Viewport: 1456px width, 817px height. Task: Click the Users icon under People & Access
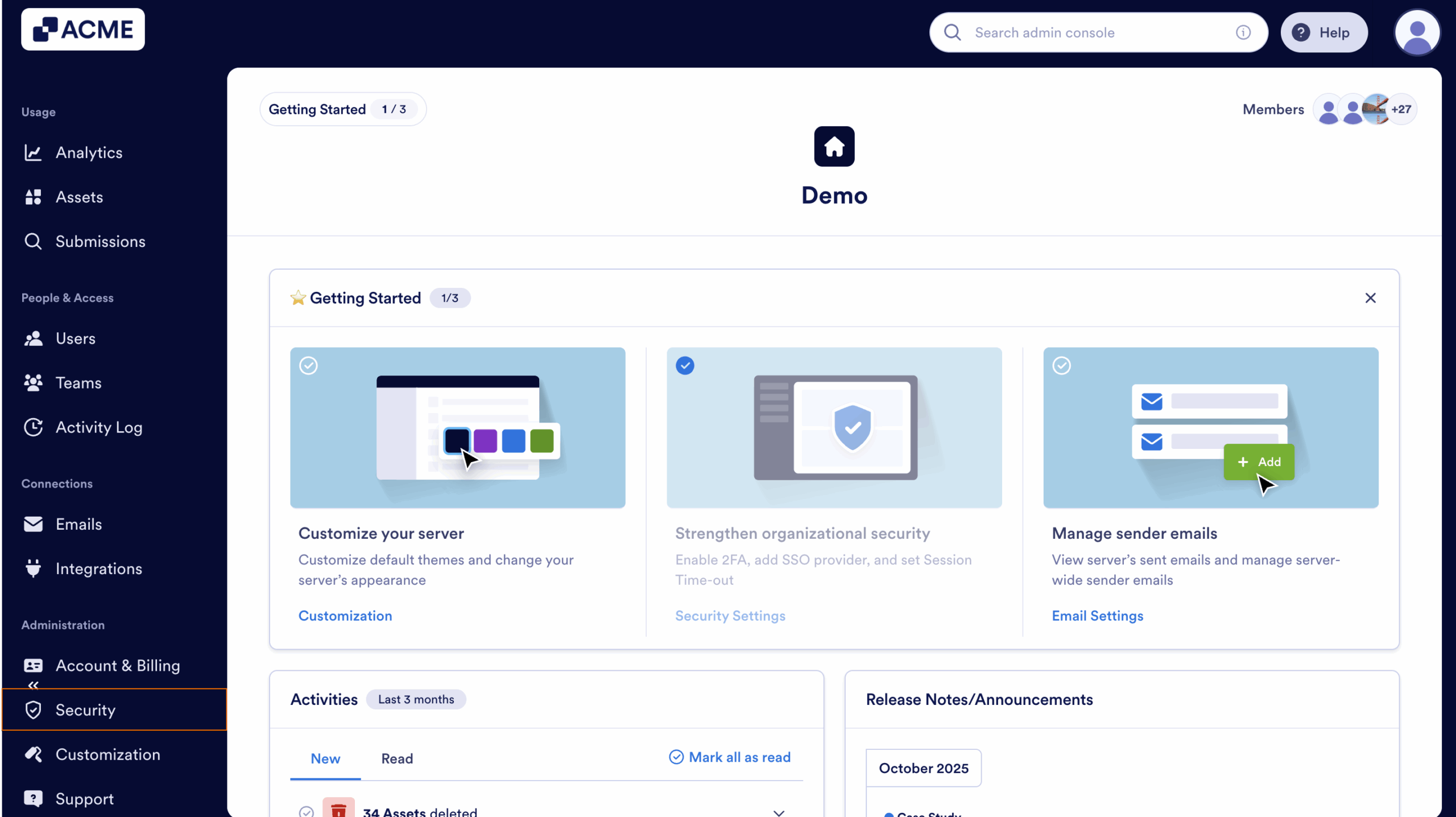33,338
